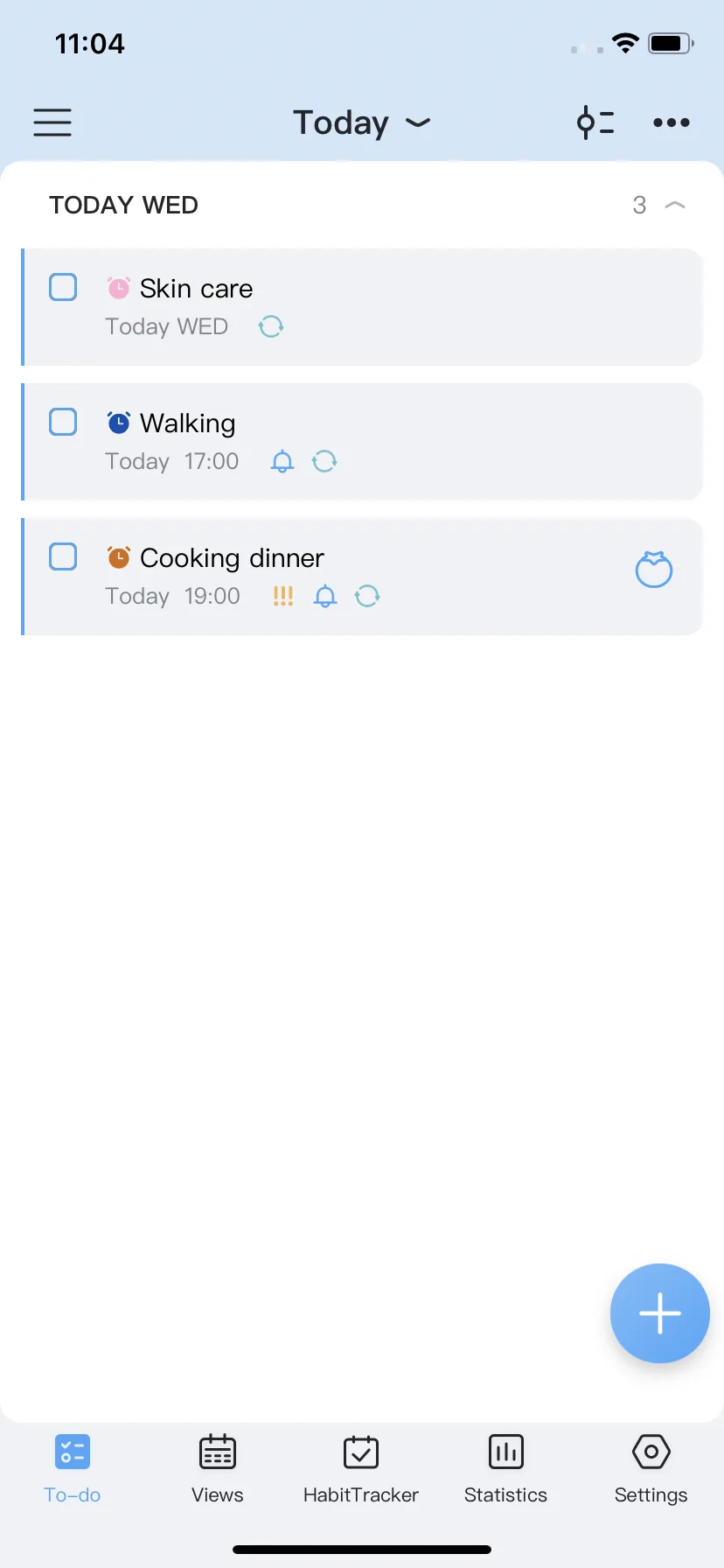Open the three-dots more options menu
This screenshot has height=1568, width=724.
tap(672, 122)
